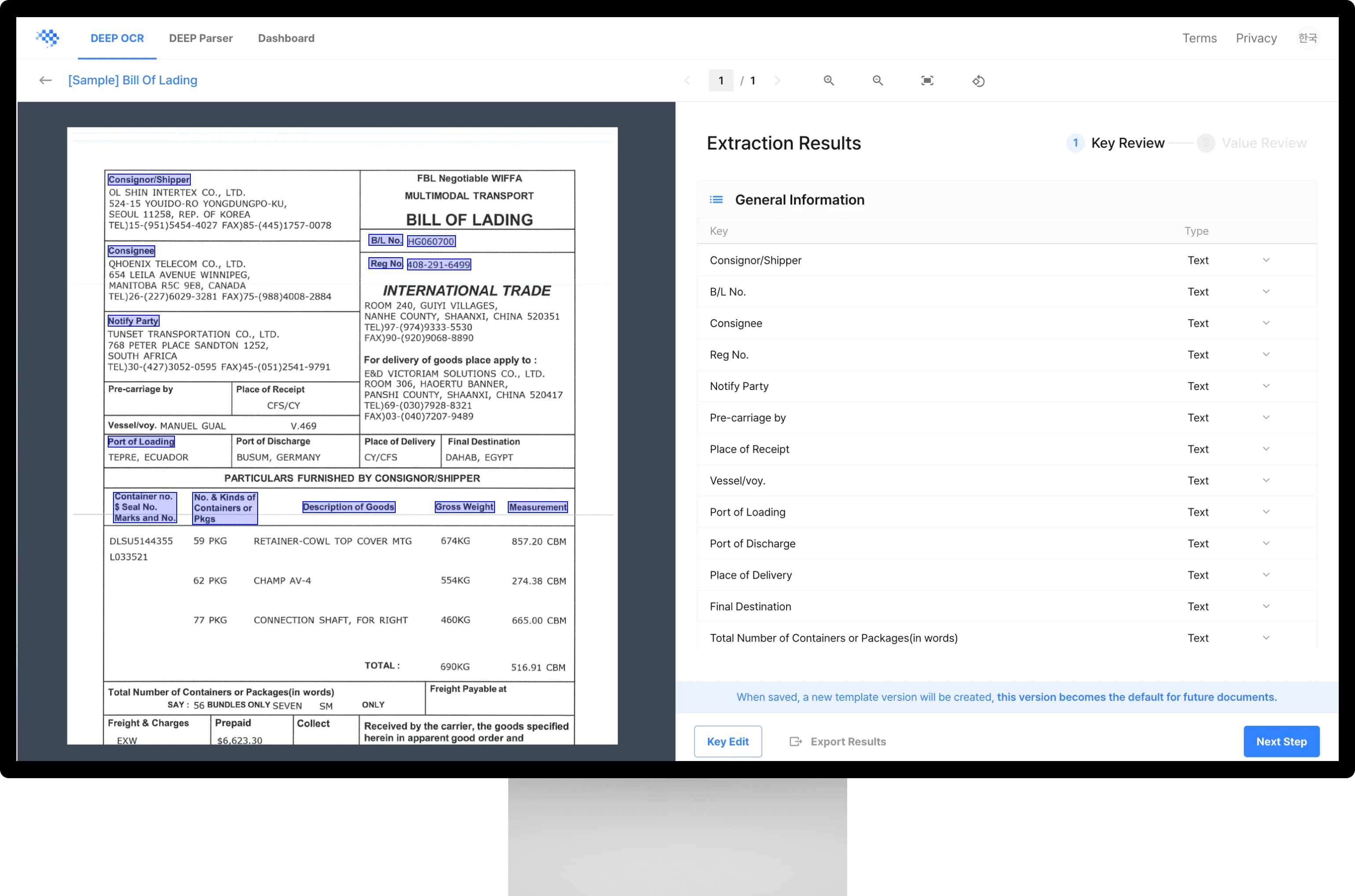Click the app logo in the header

(x=48, y=38)
